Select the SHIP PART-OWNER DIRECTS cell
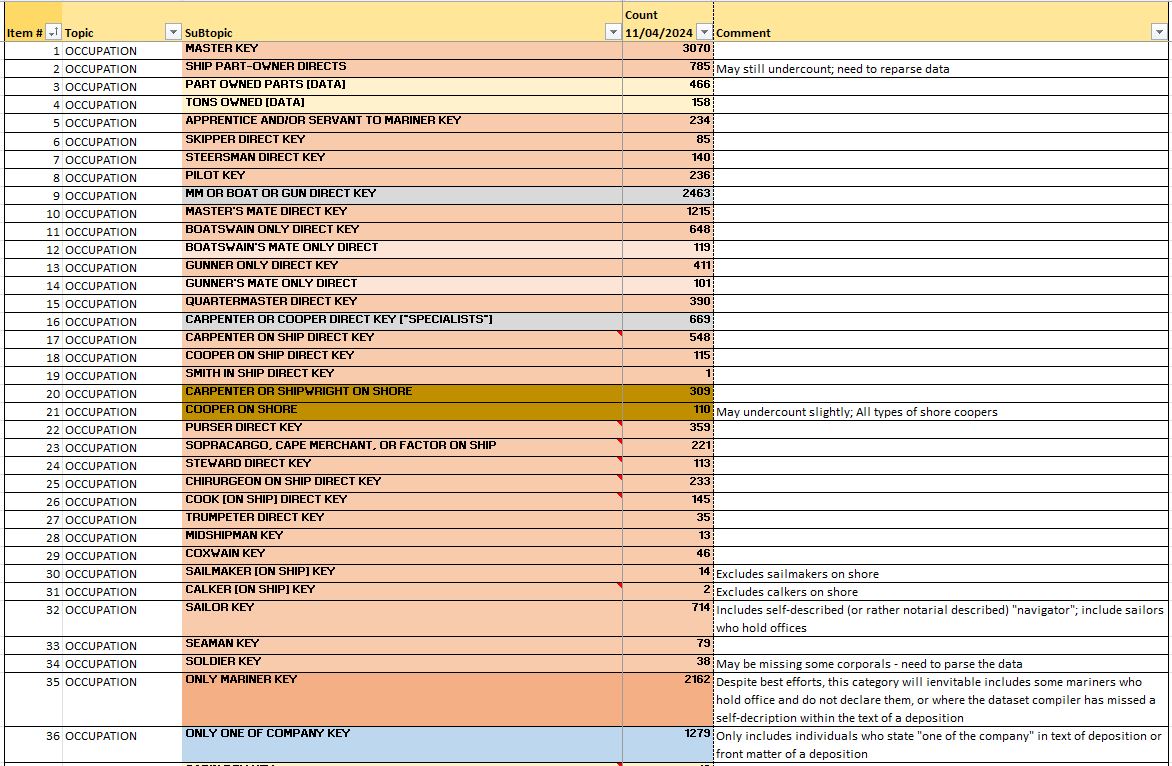The height and width of the screenshot is (766, 1172). click(x=400, y=67)
